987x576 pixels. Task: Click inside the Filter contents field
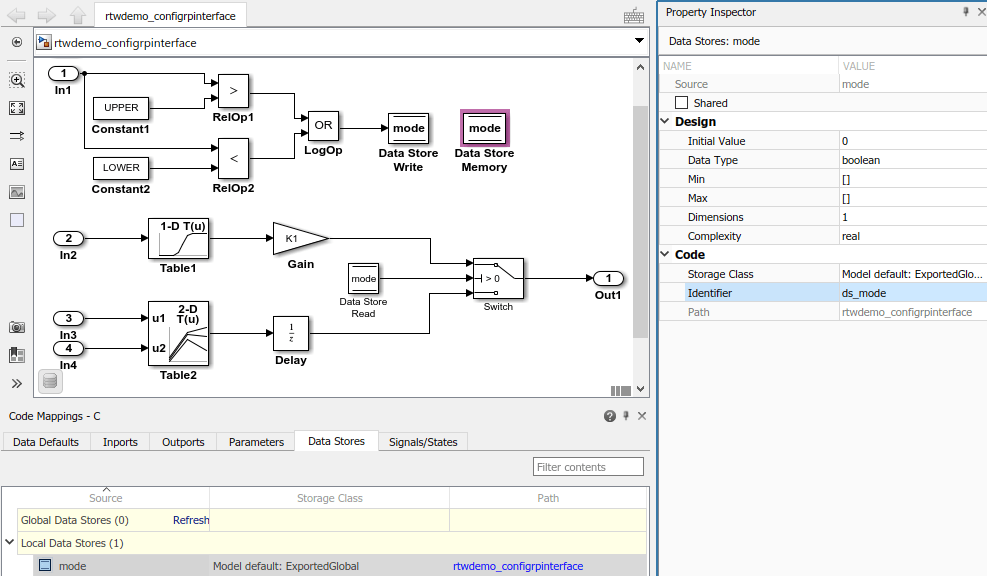click(588, 466)
